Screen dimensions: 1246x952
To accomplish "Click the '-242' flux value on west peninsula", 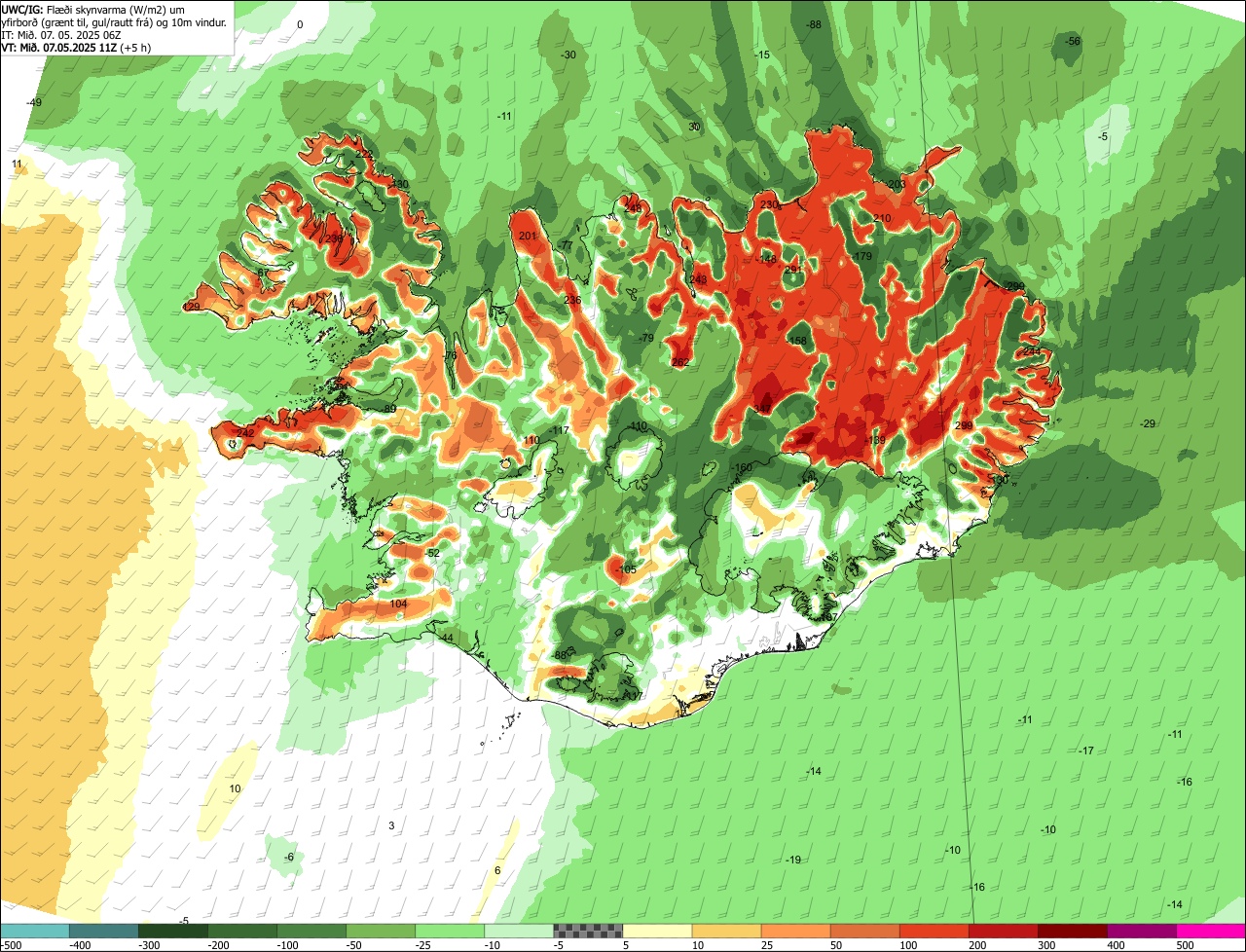I will pyautogui.click(x=243, y=433).
